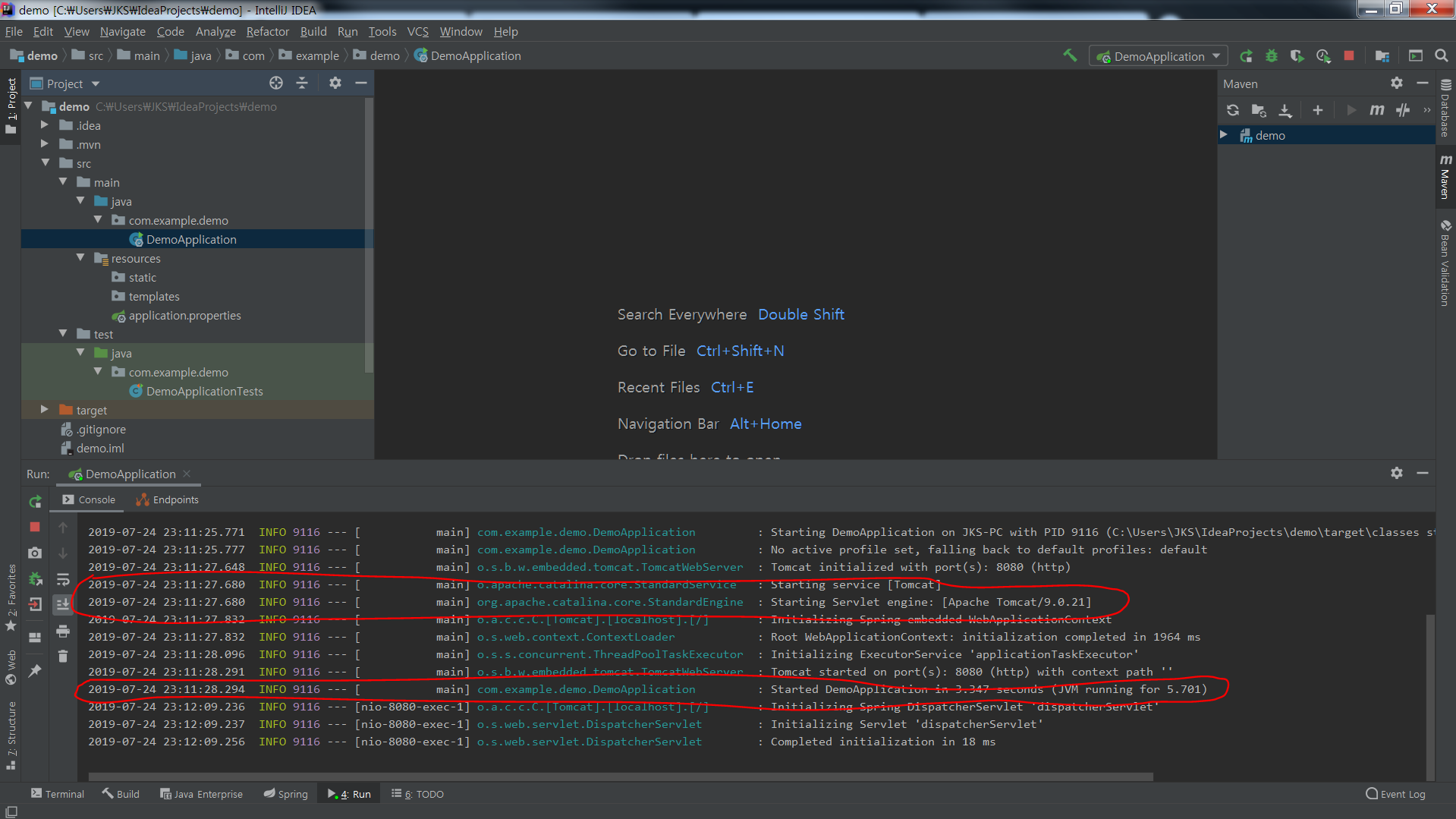Click Clear All trash icon in console
The image size is (1456, 819).
tap(63, 657)
